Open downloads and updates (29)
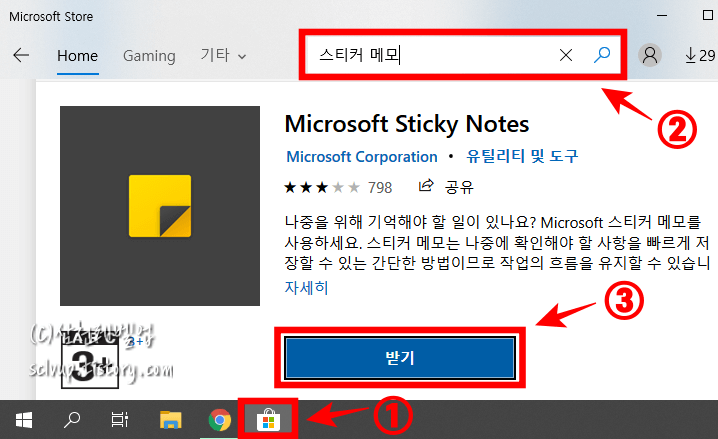This screenshot has height=439, width=718. pyautogui.click(x=700, y=56)
